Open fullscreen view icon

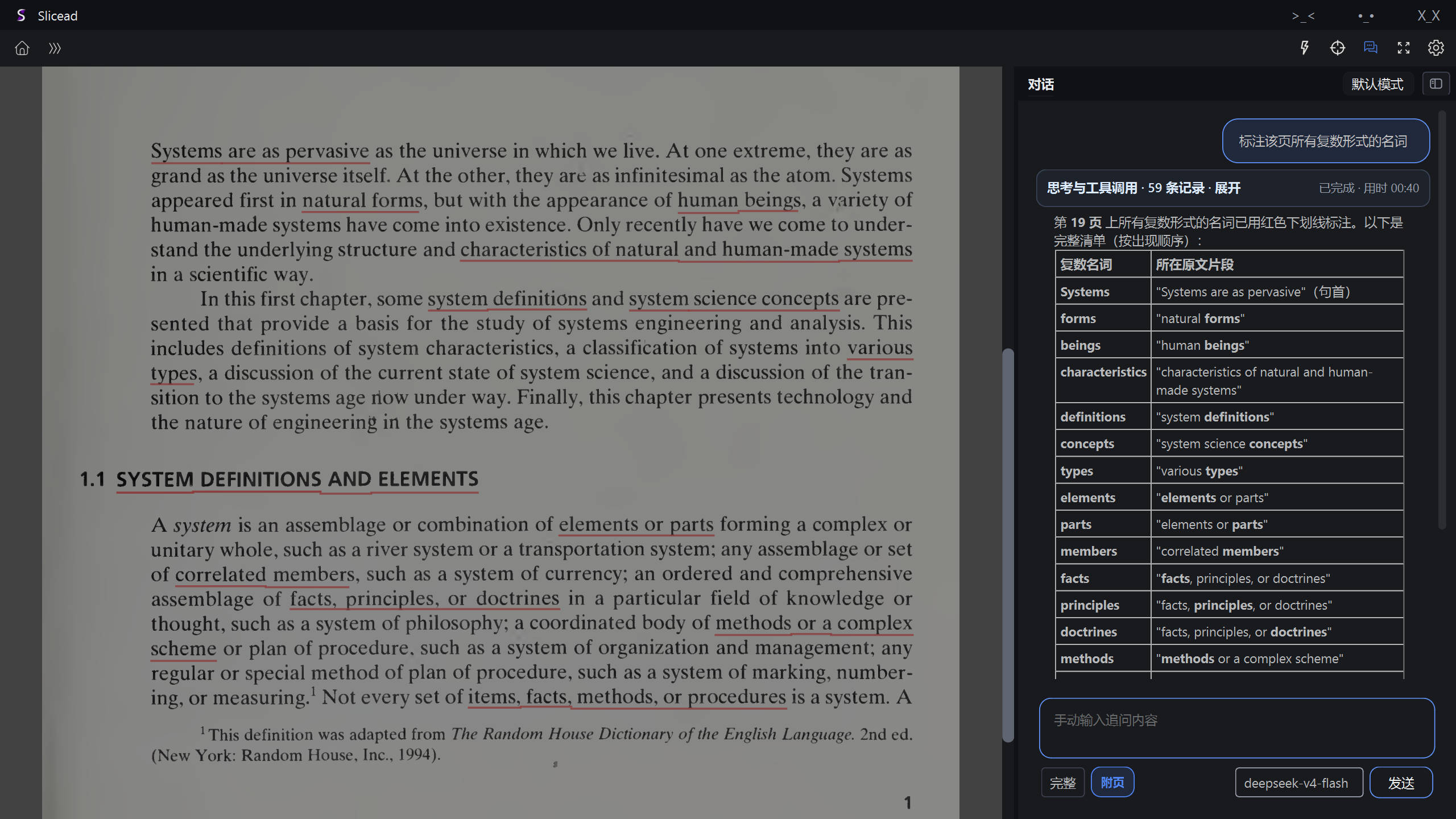pyautogui.click(x=1404, y=48)
